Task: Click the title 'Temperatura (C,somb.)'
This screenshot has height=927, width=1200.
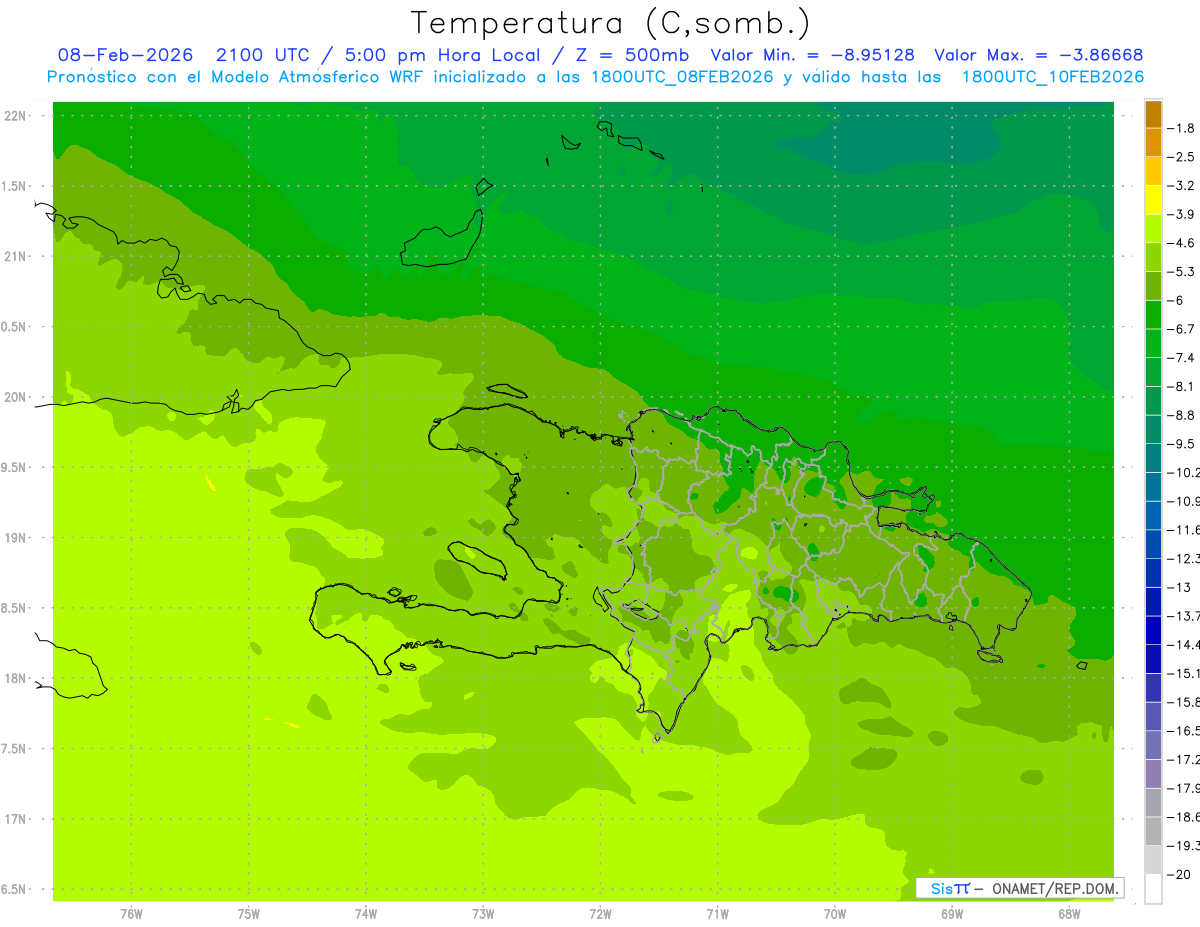Action: pos(611,23)
